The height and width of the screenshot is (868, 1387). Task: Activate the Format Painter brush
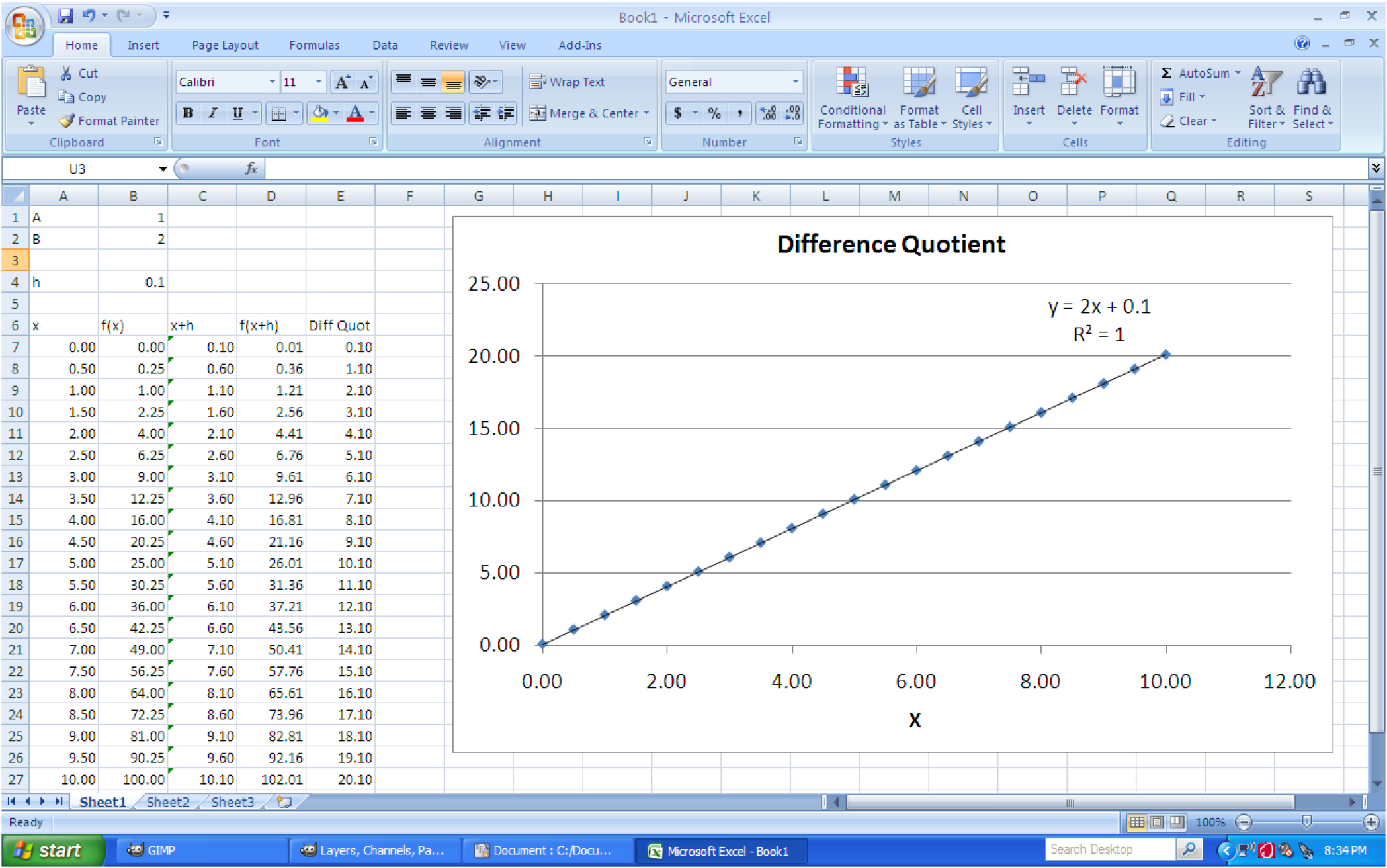click(x=109, y=121)
